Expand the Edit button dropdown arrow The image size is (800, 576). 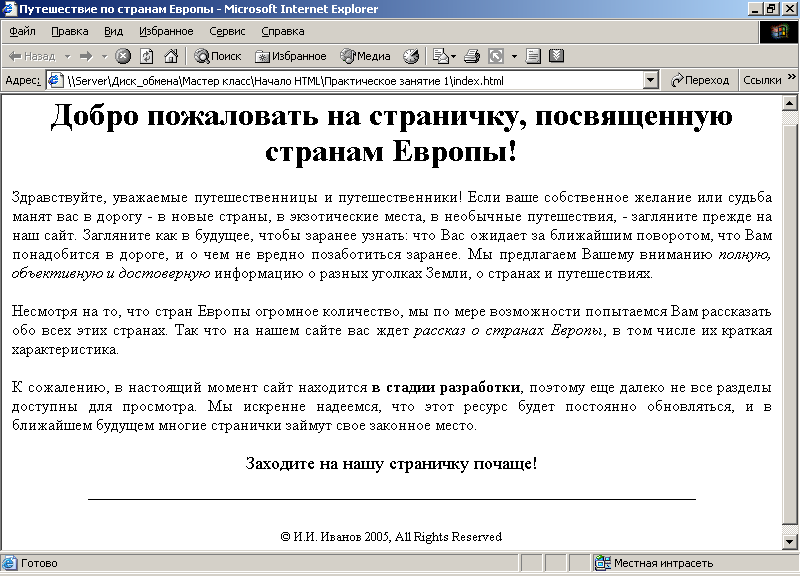[x=514, y=56]
